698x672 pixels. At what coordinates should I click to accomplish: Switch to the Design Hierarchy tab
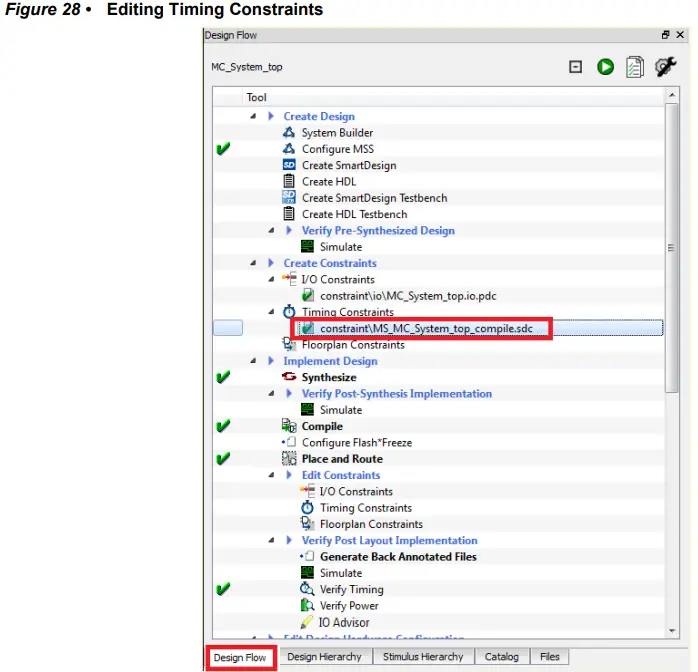(324, 656)
